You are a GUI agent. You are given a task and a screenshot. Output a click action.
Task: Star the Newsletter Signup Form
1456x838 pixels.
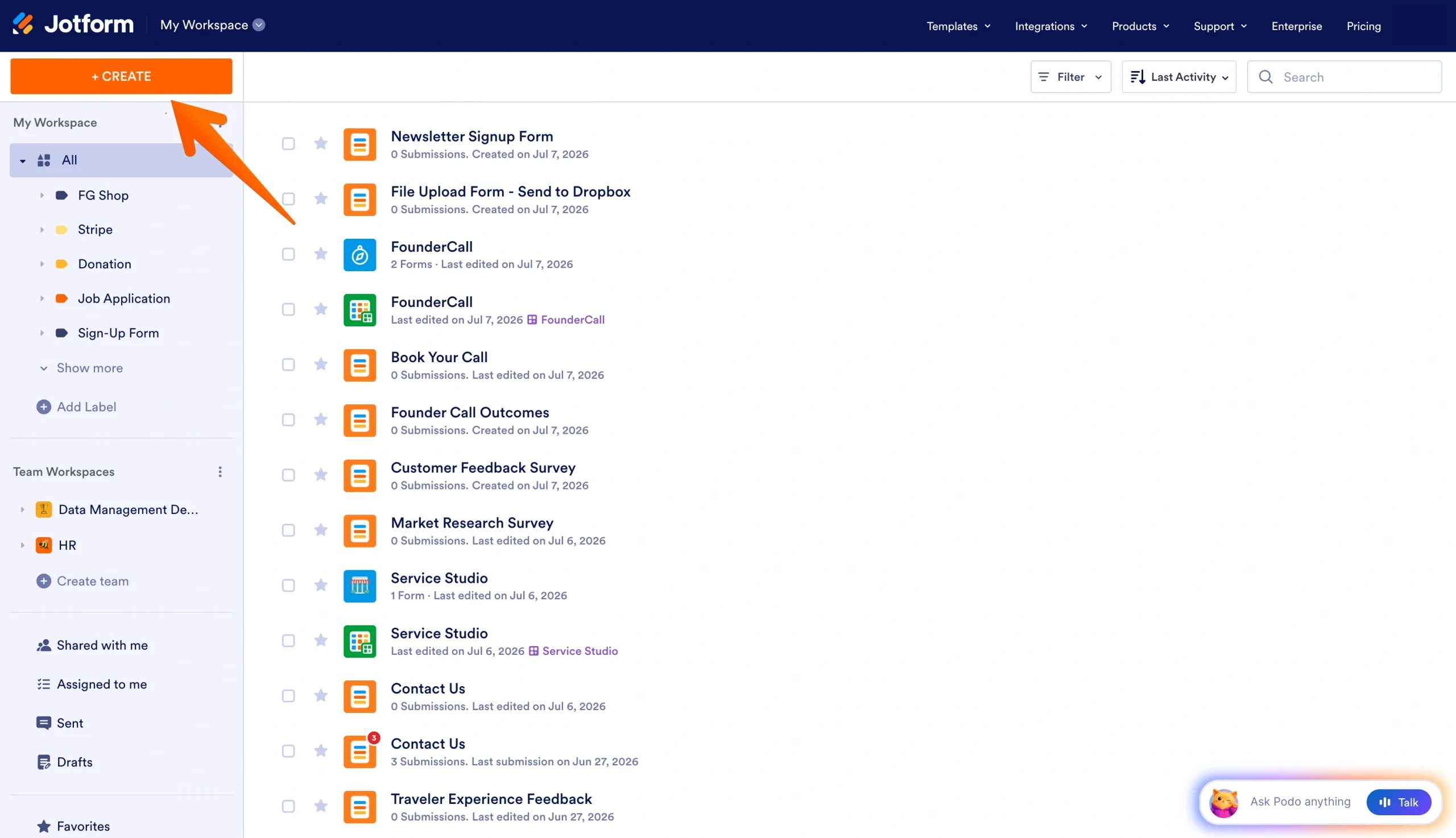click(x=321, y=143)
